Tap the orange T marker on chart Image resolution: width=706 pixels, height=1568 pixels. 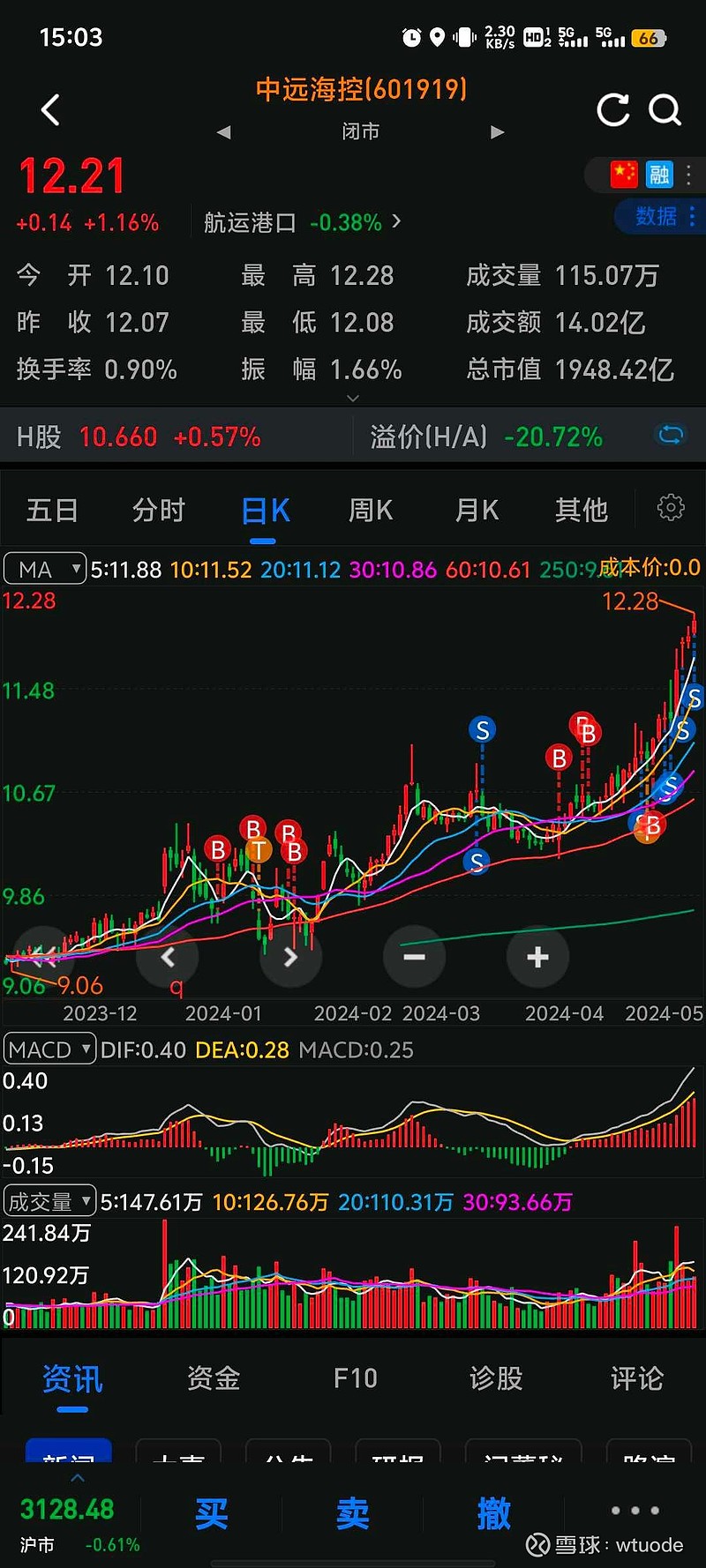258,850
